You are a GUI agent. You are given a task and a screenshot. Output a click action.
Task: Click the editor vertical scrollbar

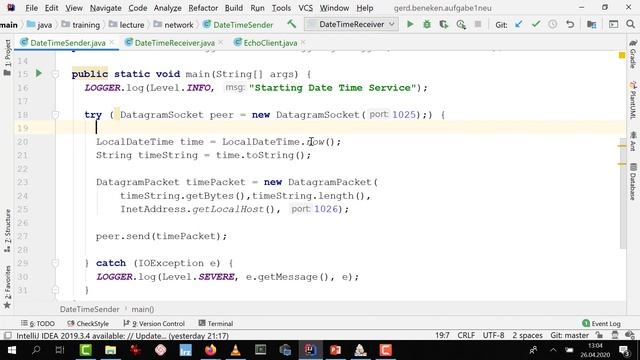[x=622, y=194]
